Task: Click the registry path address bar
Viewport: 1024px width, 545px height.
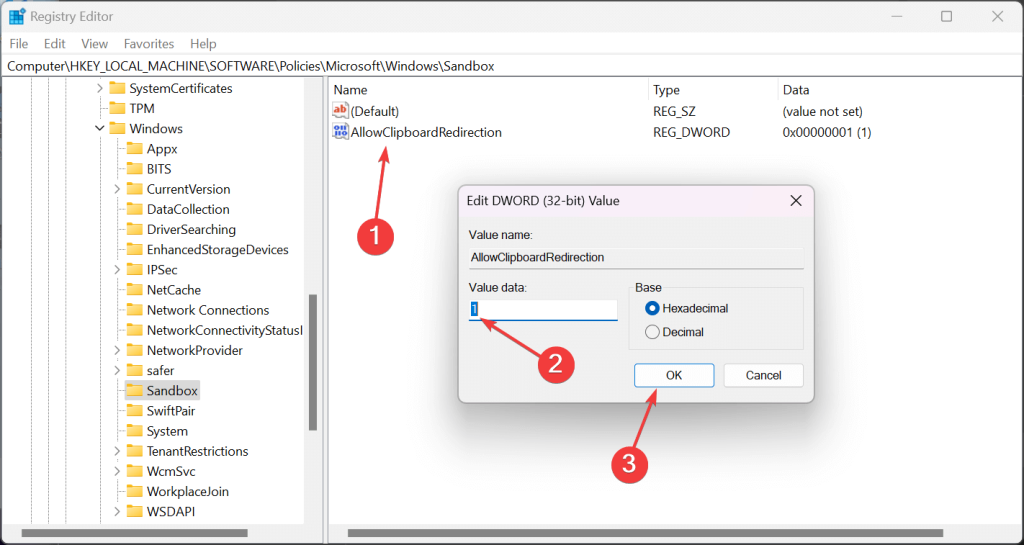Action: 512,66
